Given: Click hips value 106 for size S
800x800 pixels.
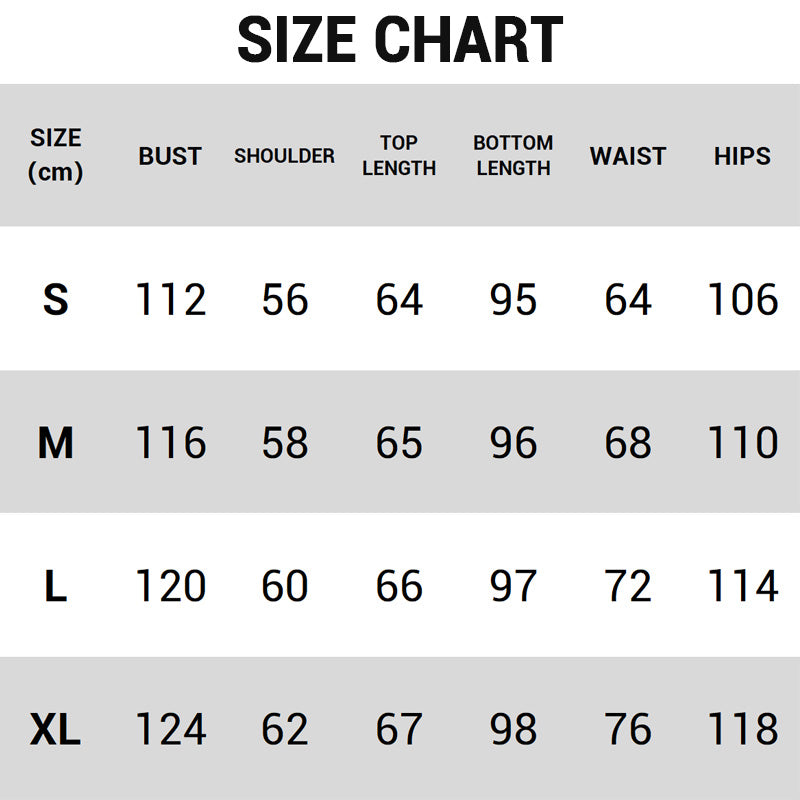Looking at the screenshot, I should pos(742,299).
